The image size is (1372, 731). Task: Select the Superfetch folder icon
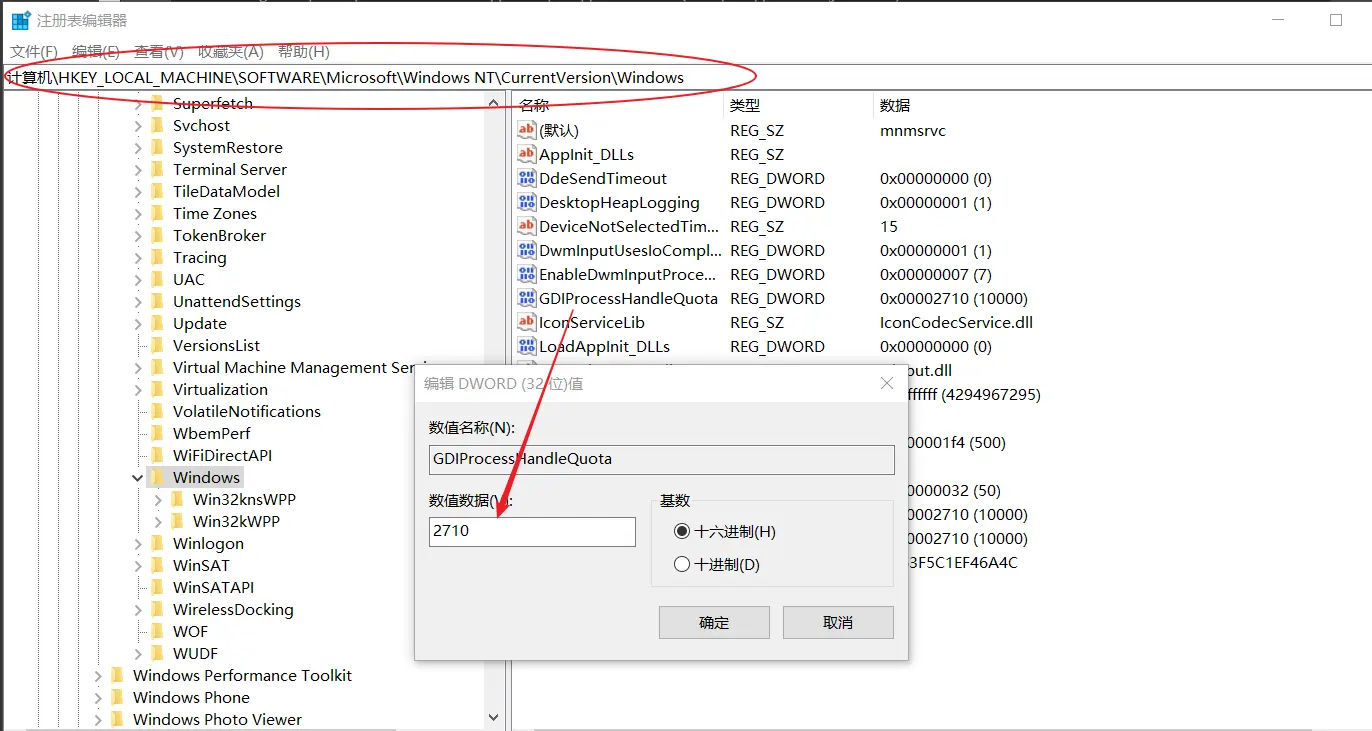[157, 103]
